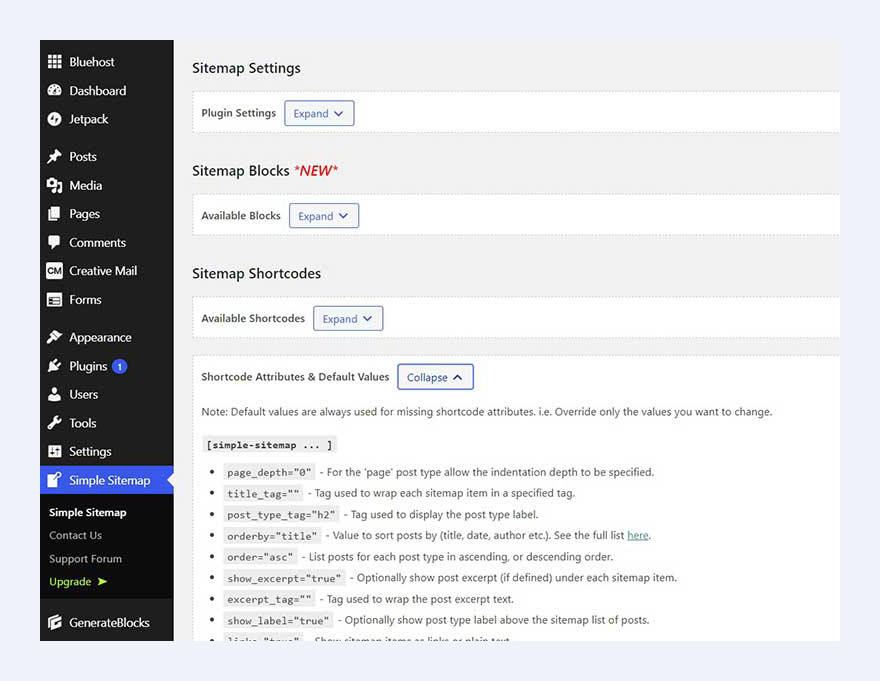Expand the Available Blocks section

324,216
